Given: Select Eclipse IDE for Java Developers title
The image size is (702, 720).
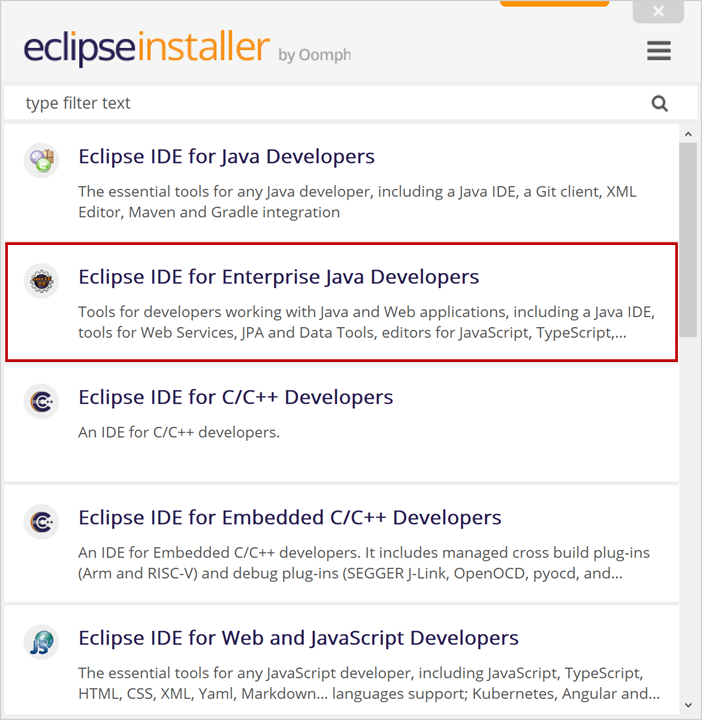Looking at the screenshot, I should tap(226, 157).
